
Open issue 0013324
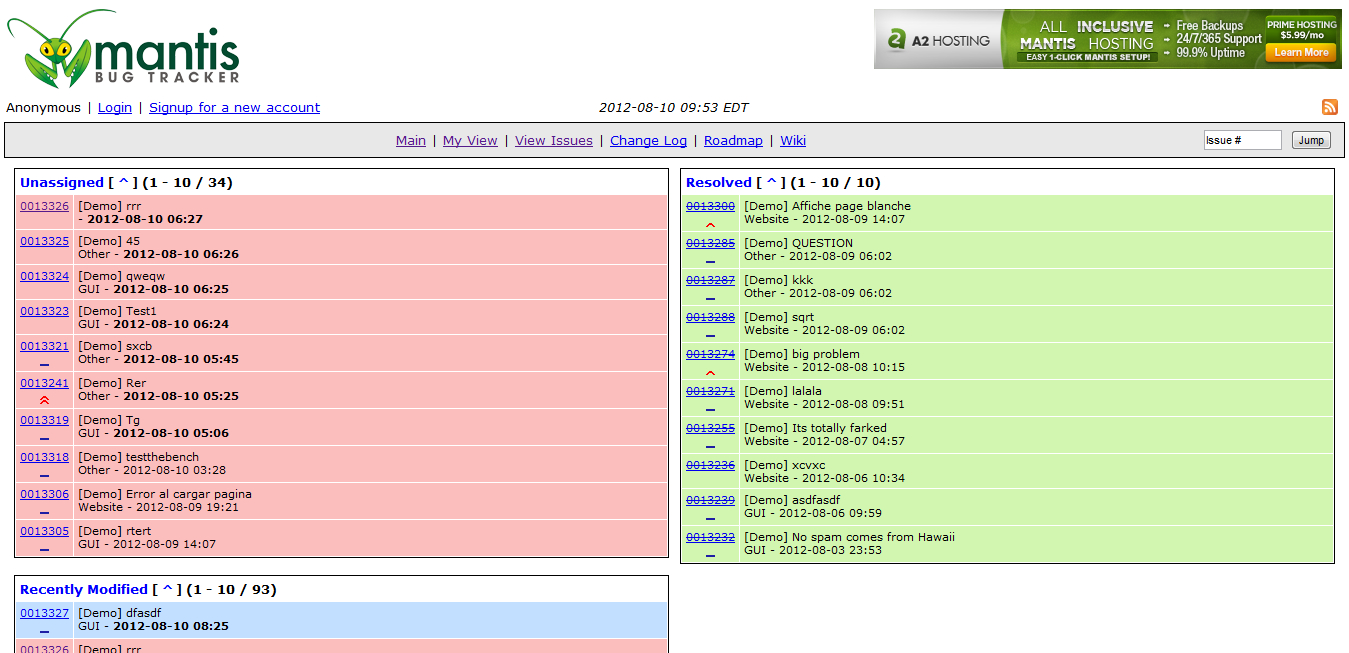click(45, 276)
